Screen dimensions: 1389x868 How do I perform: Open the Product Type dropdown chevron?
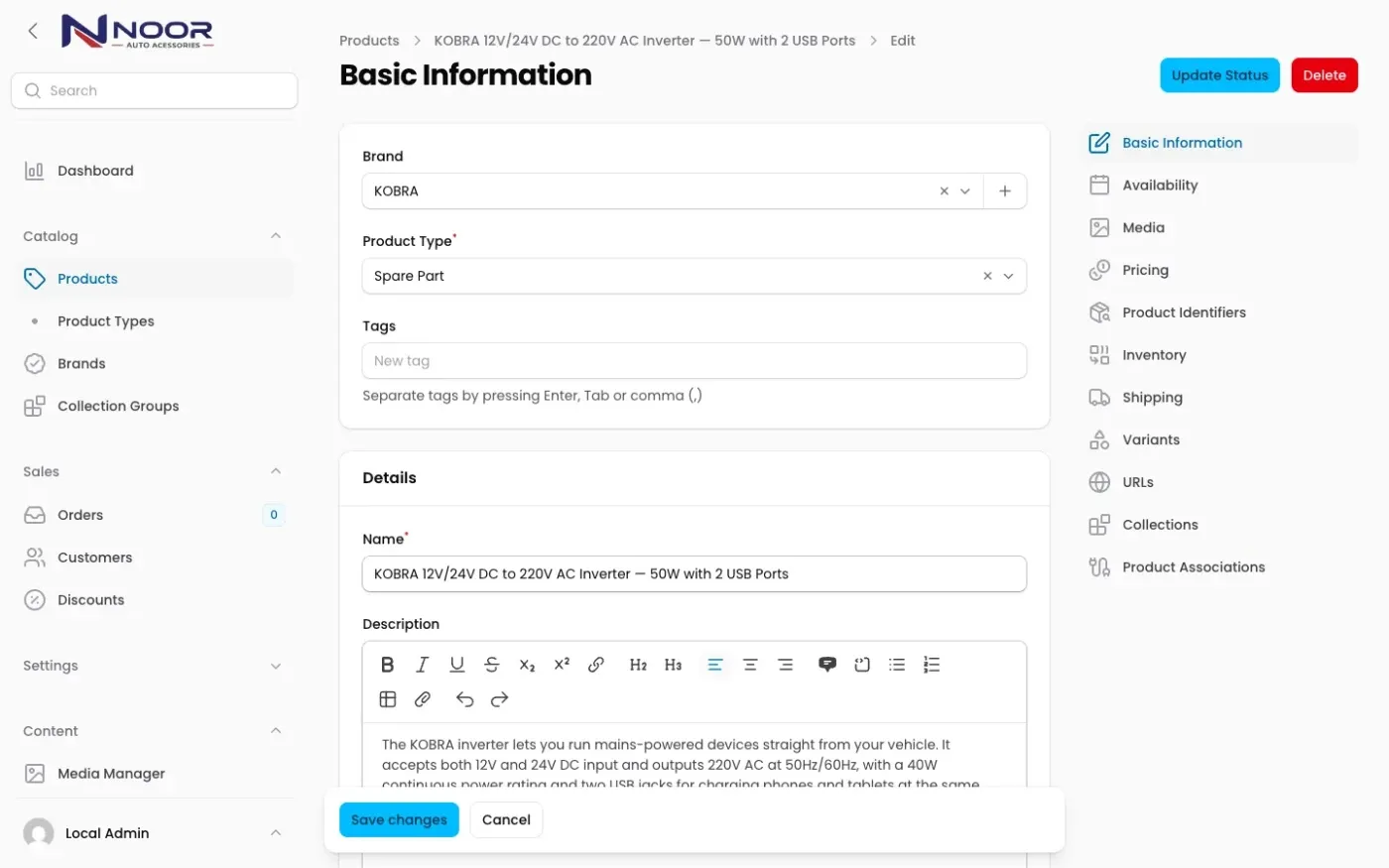(1008, 277)
